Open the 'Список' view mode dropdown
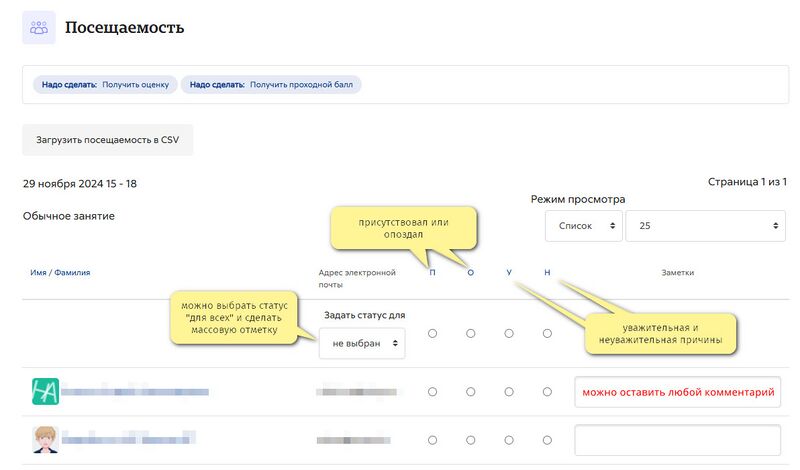 coord(584,226)
